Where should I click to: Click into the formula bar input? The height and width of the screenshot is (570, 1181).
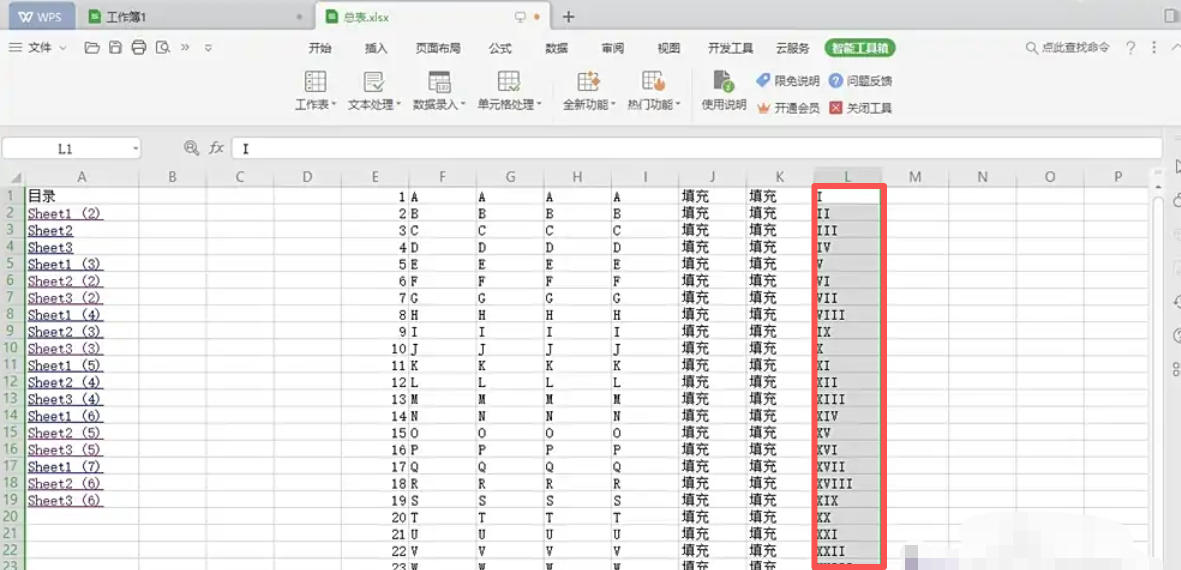coord(690,148)
